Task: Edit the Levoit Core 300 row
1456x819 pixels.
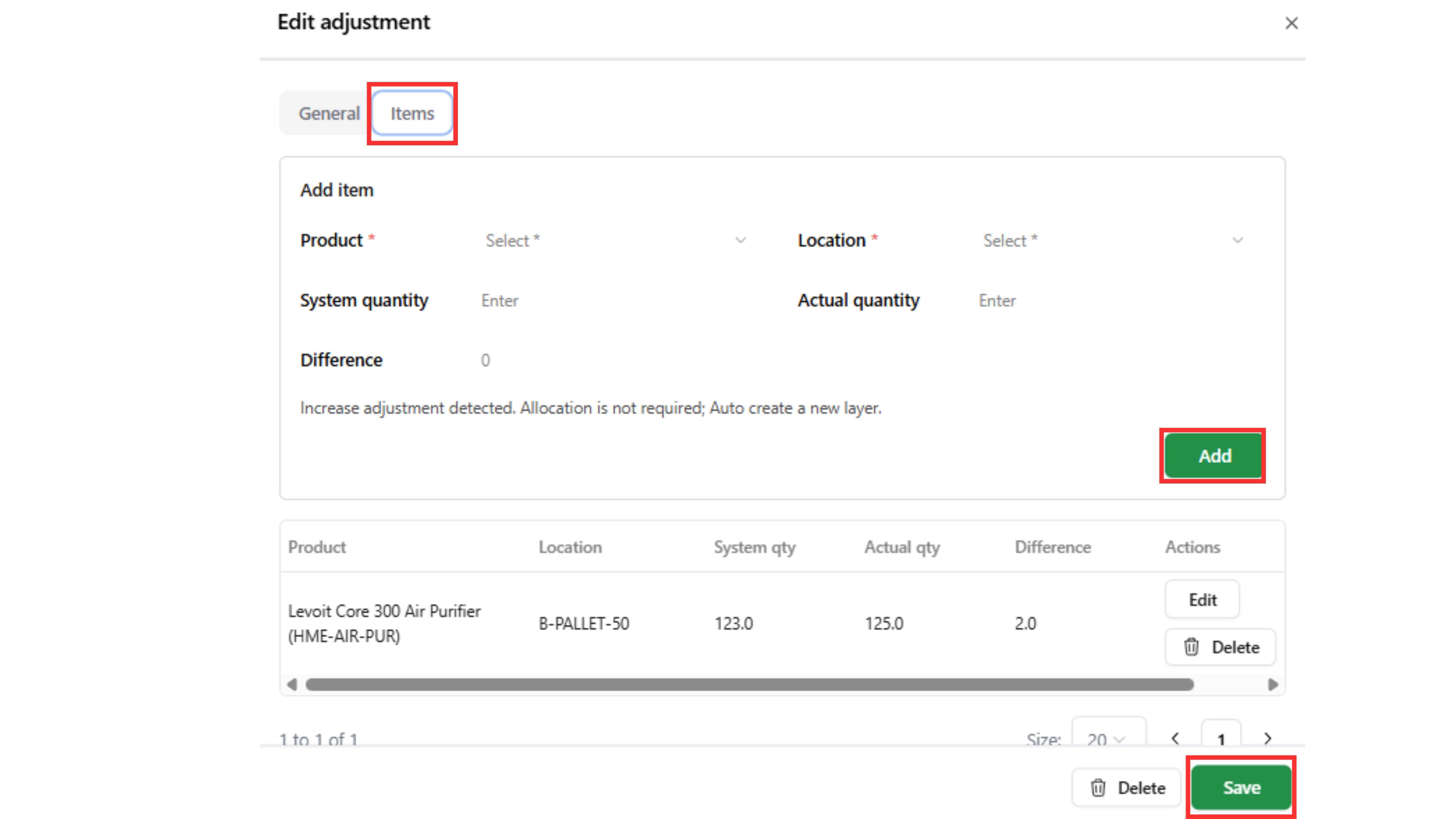Action: 1202,600
